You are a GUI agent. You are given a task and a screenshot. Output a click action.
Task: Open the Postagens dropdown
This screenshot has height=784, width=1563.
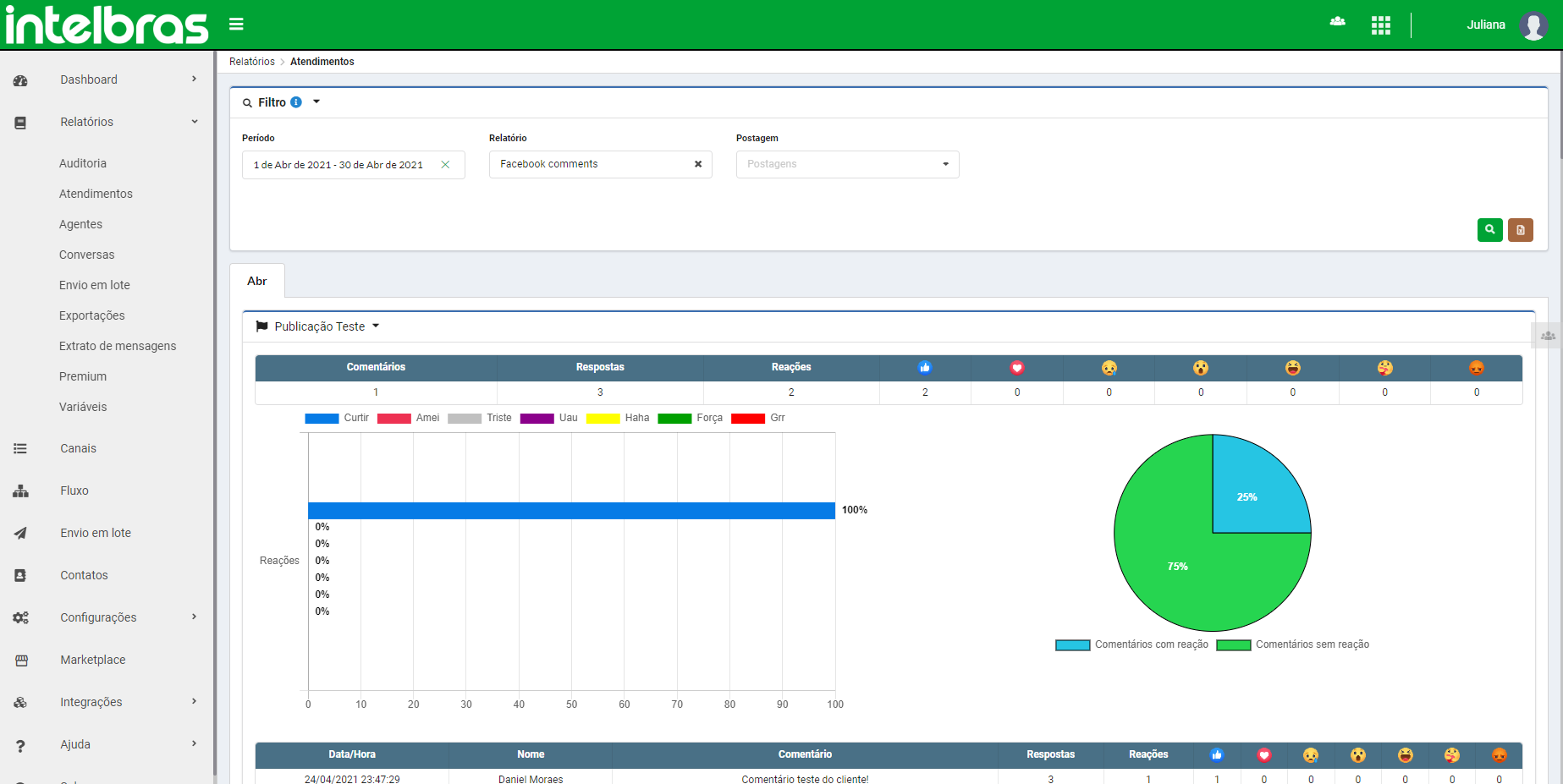tap(847, 164)
